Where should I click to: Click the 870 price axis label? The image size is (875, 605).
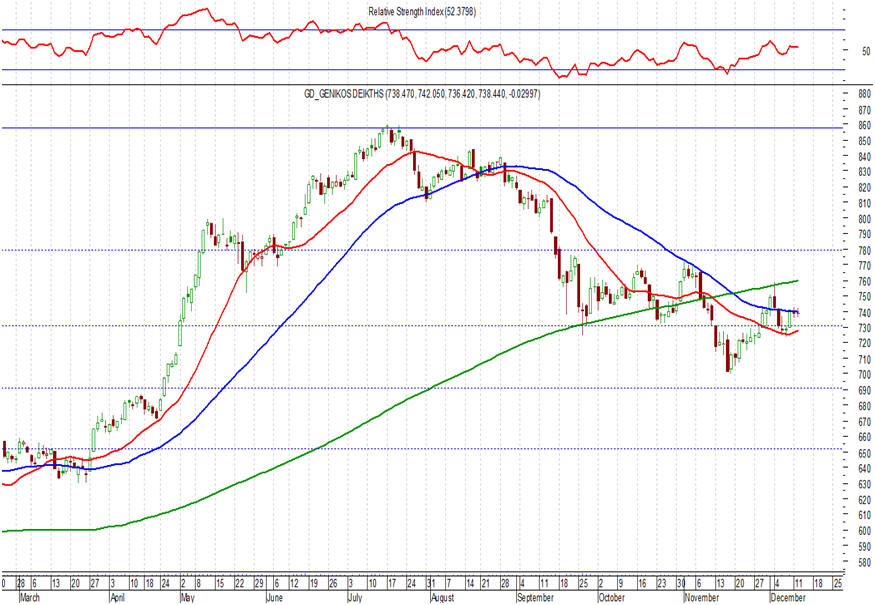point(865,110)
